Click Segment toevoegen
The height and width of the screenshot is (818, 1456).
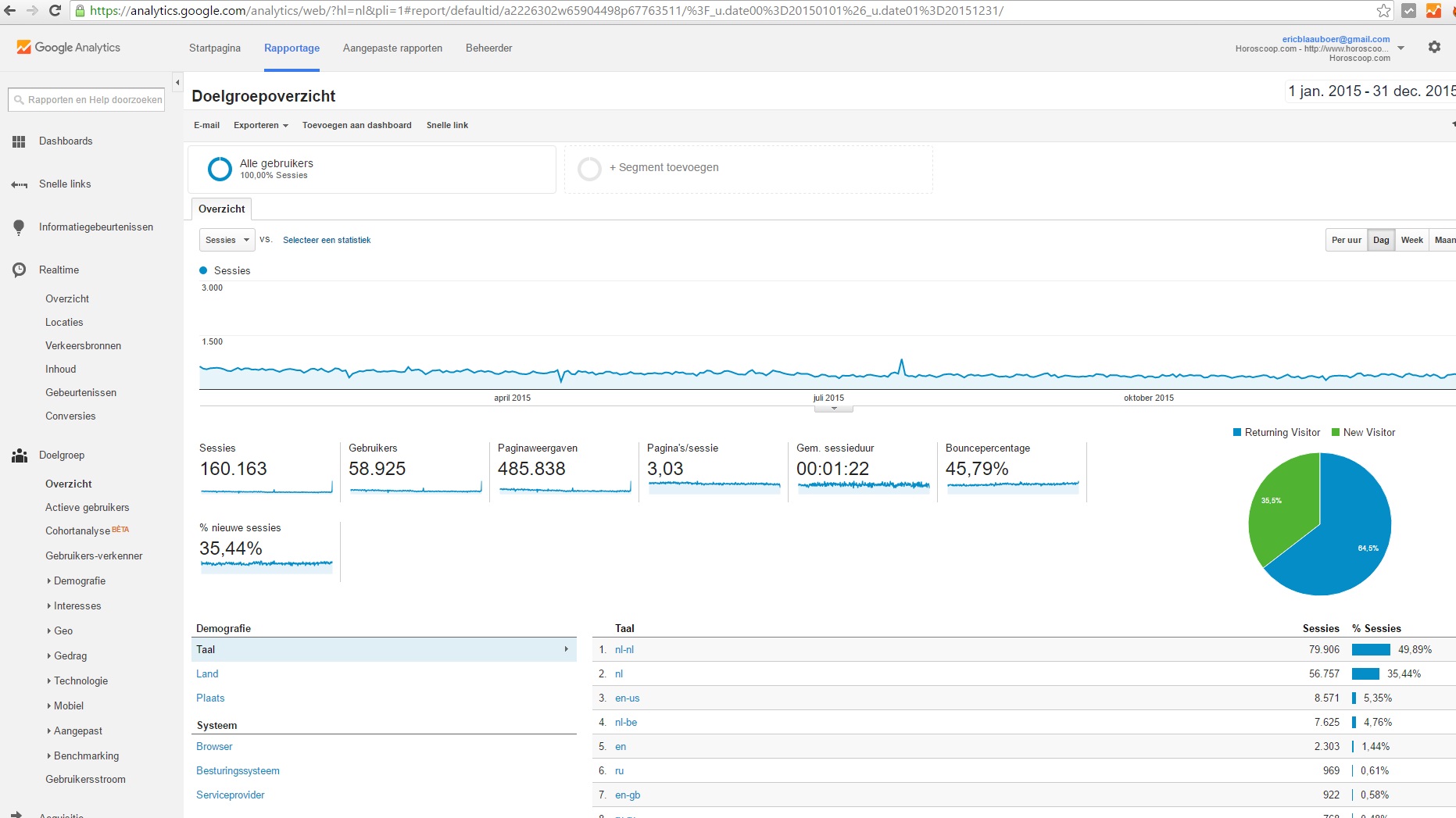tap(664, 168)
